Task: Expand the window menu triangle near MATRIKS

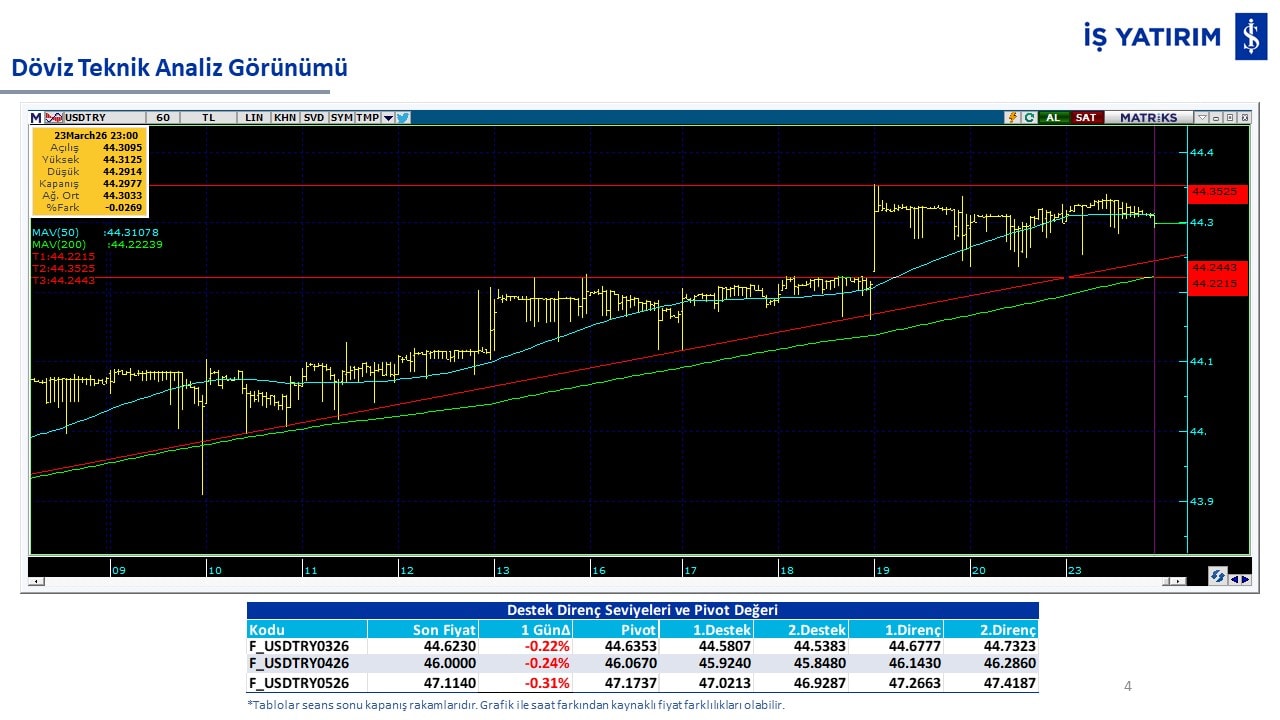Action: [1203, 117]
